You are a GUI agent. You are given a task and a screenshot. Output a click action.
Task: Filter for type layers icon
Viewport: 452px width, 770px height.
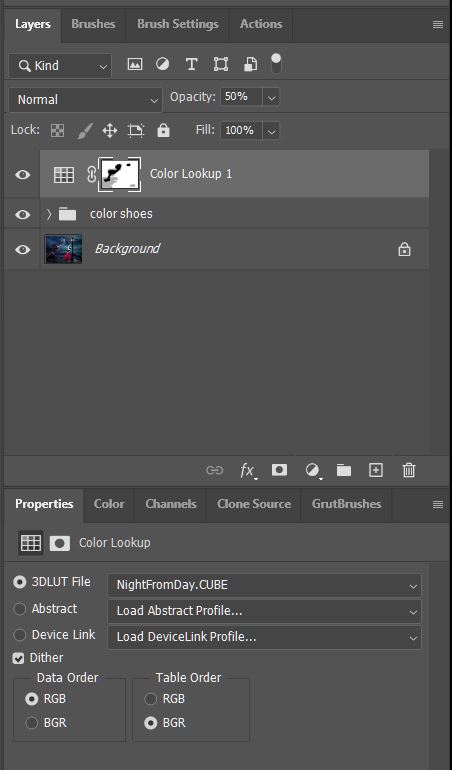(191, 64)
